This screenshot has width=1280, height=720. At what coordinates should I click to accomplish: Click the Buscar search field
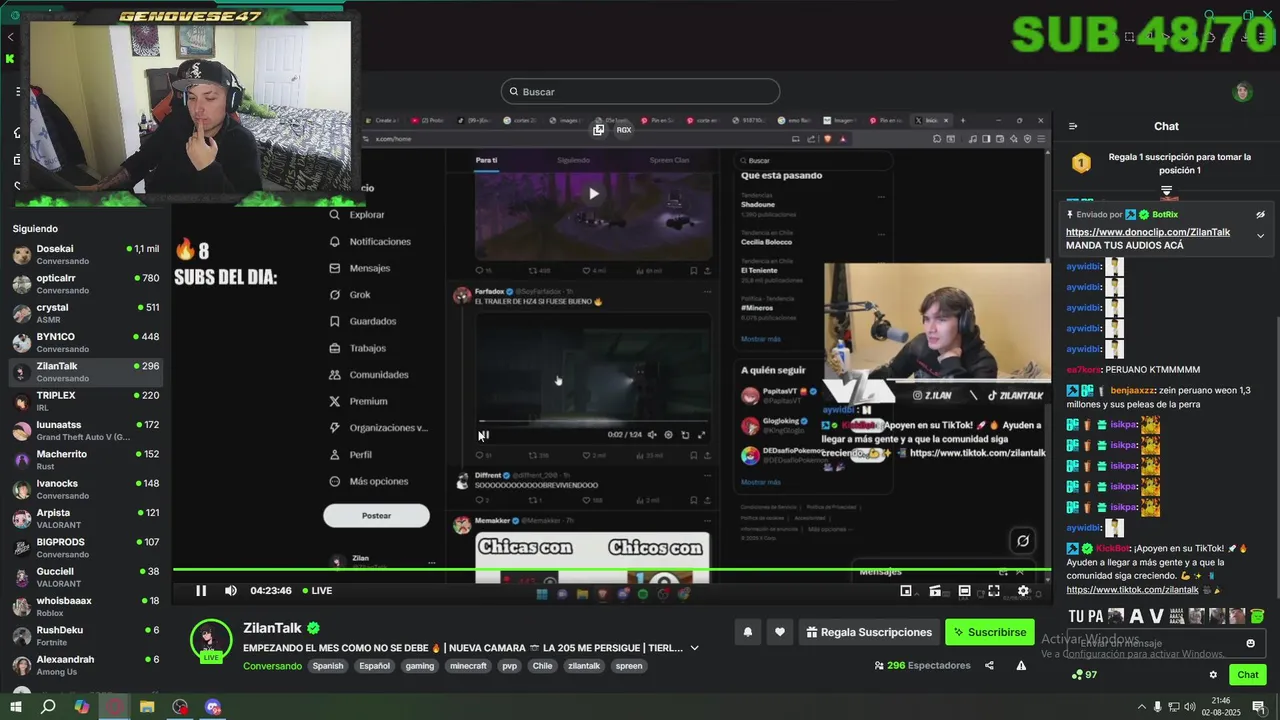(640, 91)
